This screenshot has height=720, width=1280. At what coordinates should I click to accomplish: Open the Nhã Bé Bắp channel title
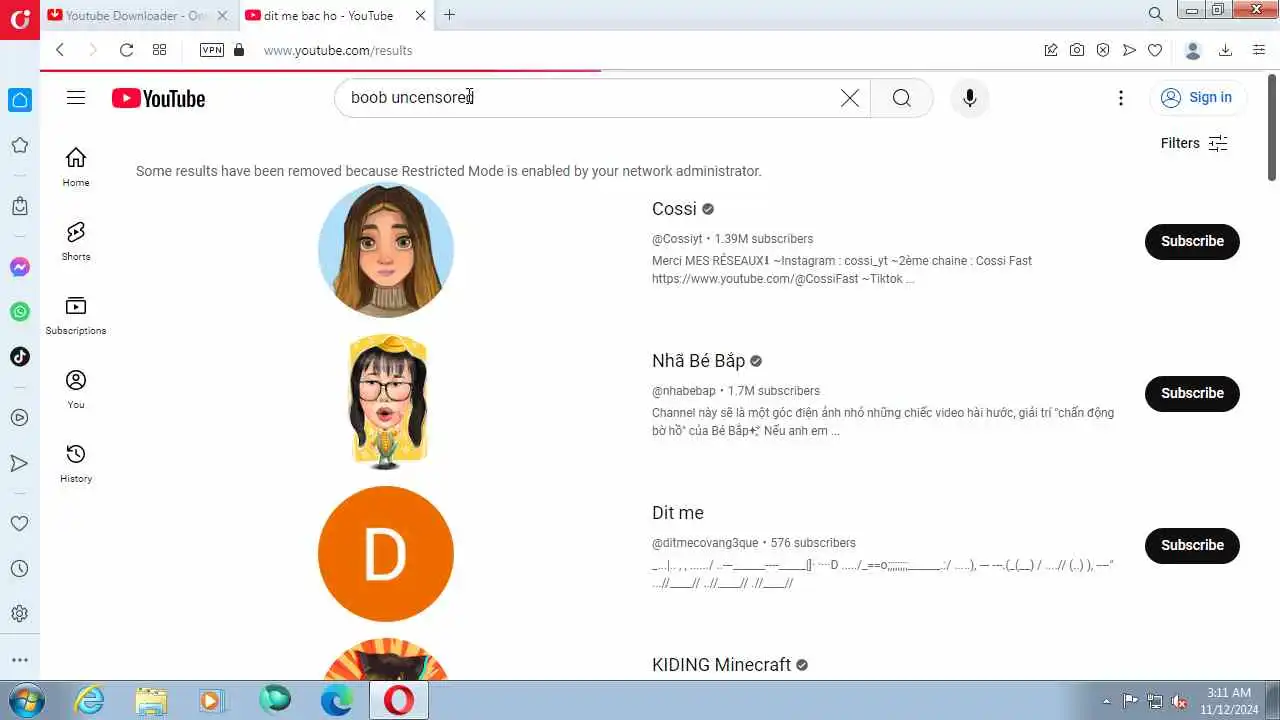click(698, 361)
